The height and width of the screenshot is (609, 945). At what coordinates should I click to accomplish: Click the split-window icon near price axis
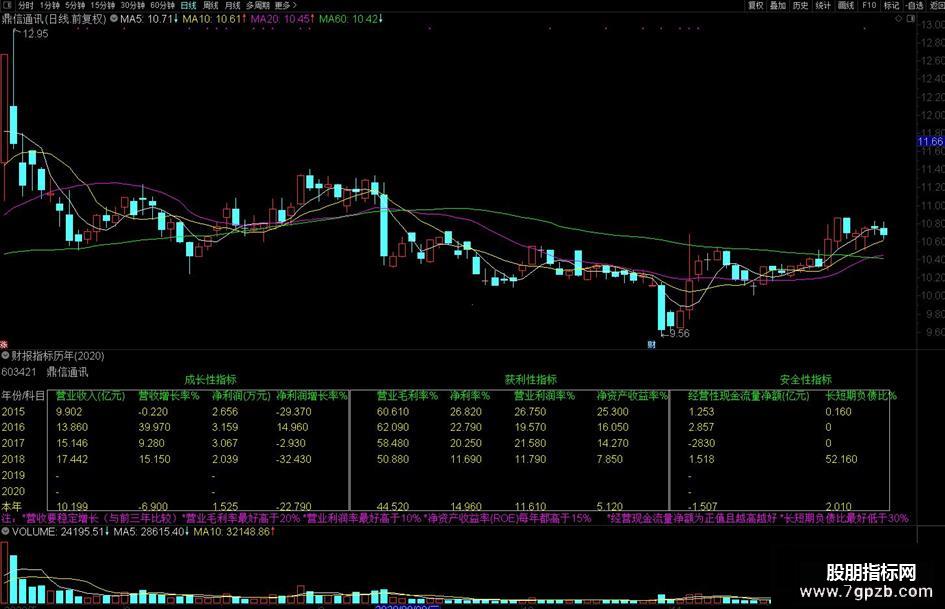click(911, 19)
